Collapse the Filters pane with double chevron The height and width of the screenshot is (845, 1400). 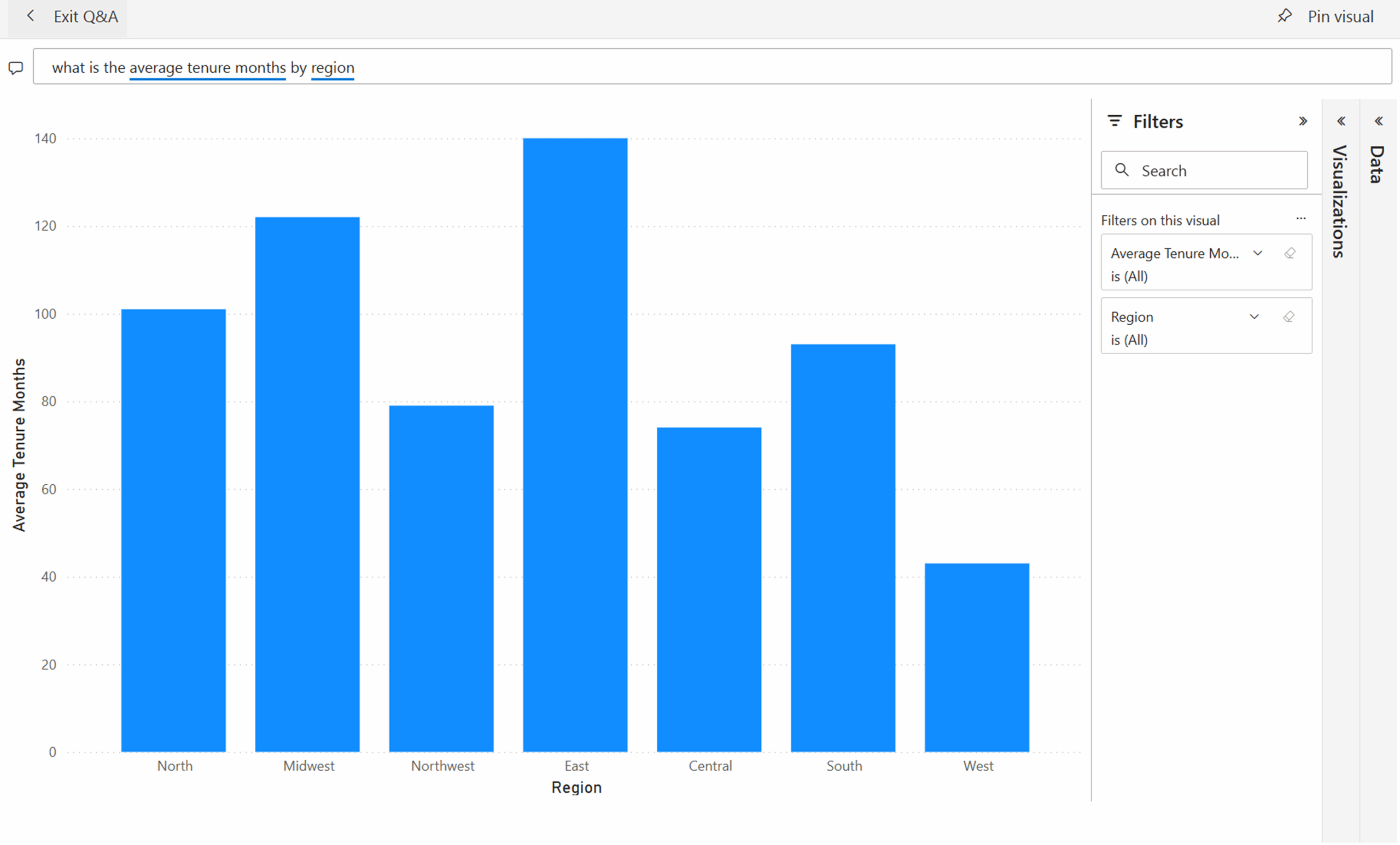[x=1303, y=121]
